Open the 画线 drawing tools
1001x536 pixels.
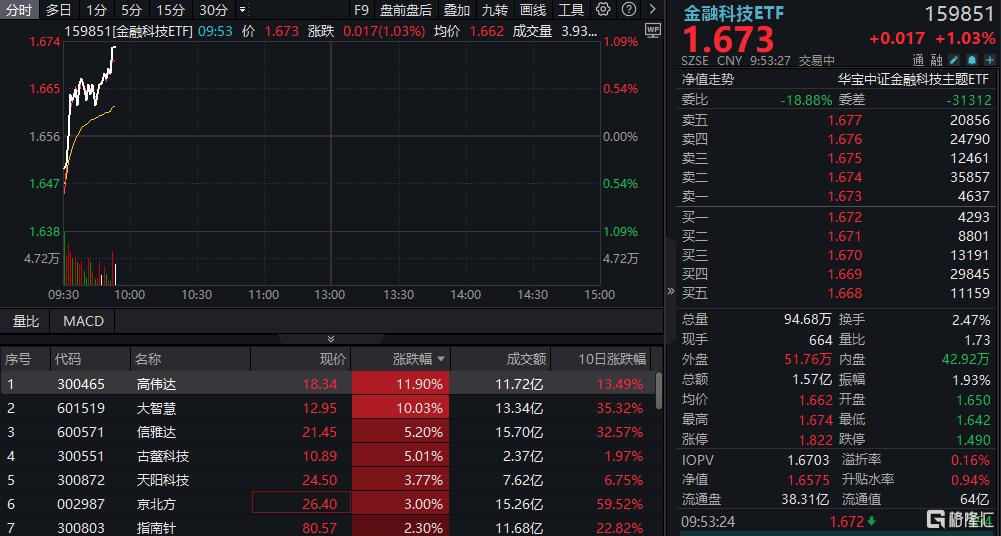click(533, 10)
